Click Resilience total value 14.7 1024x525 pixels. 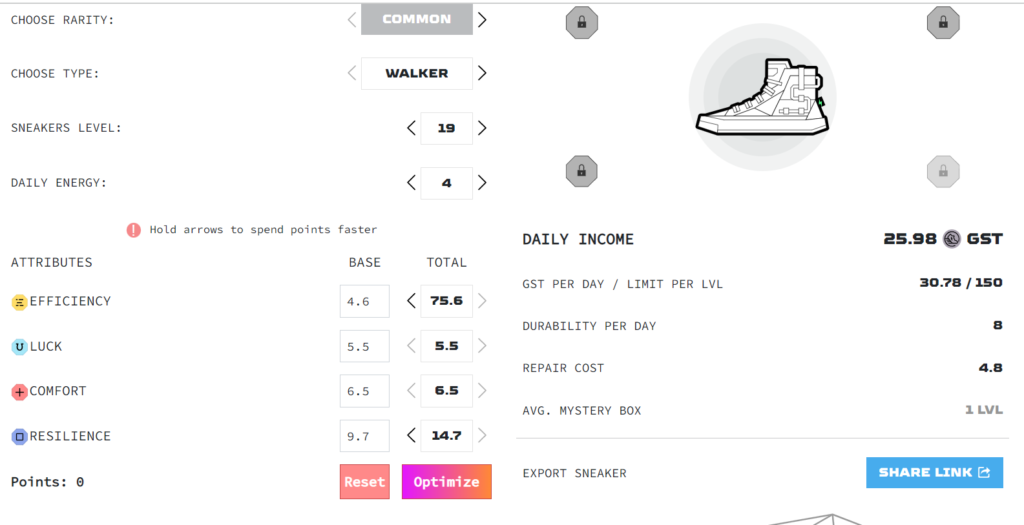point(447,436)
